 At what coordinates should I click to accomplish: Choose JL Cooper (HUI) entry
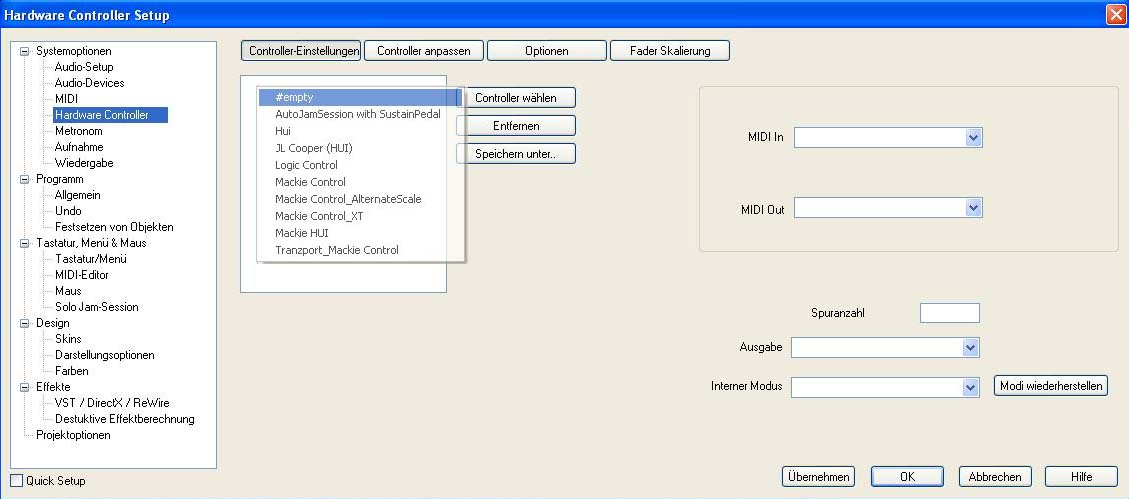360,148
